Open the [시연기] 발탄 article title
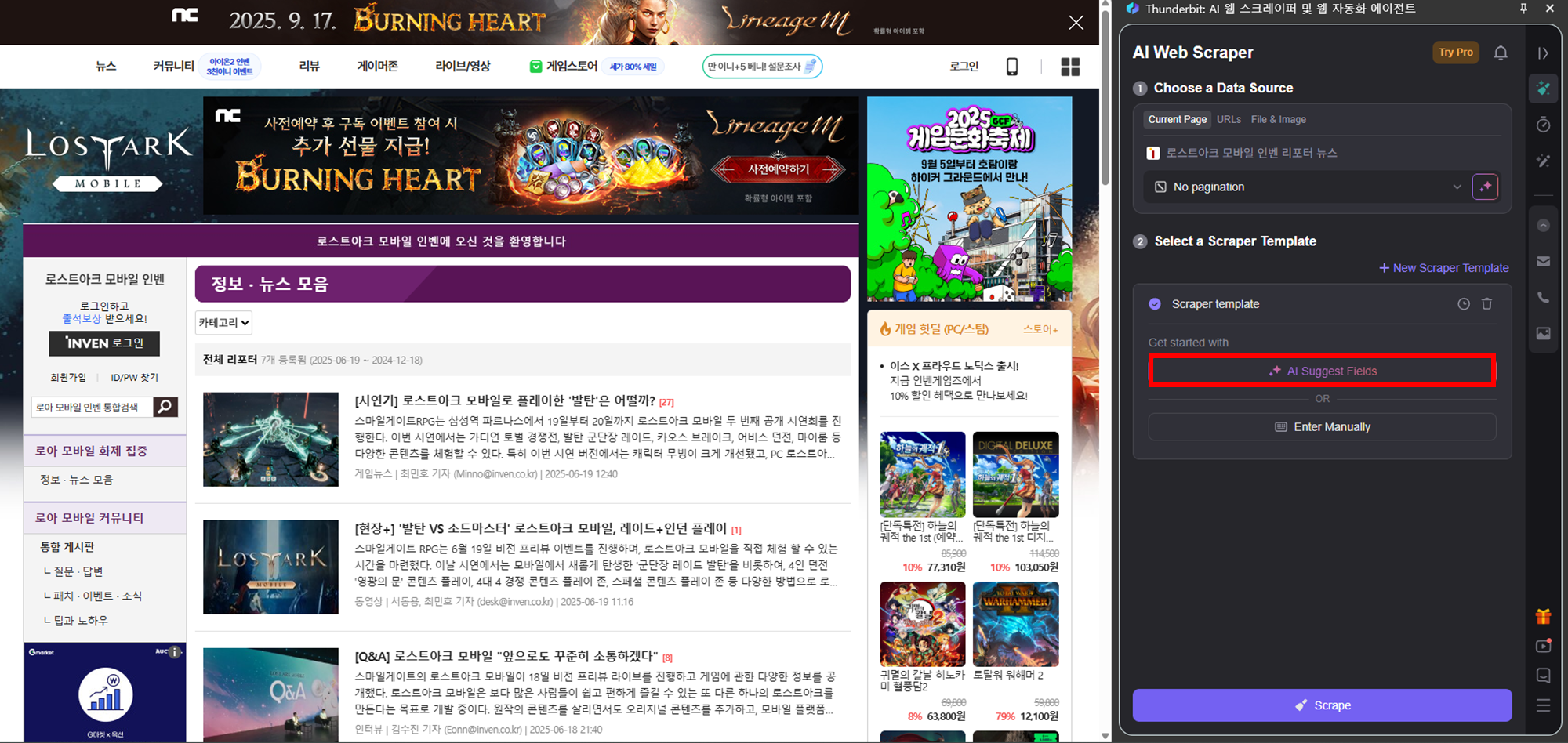Image resolution: width=1568 pixels, height=743 pixels. (x=504, y=400)
